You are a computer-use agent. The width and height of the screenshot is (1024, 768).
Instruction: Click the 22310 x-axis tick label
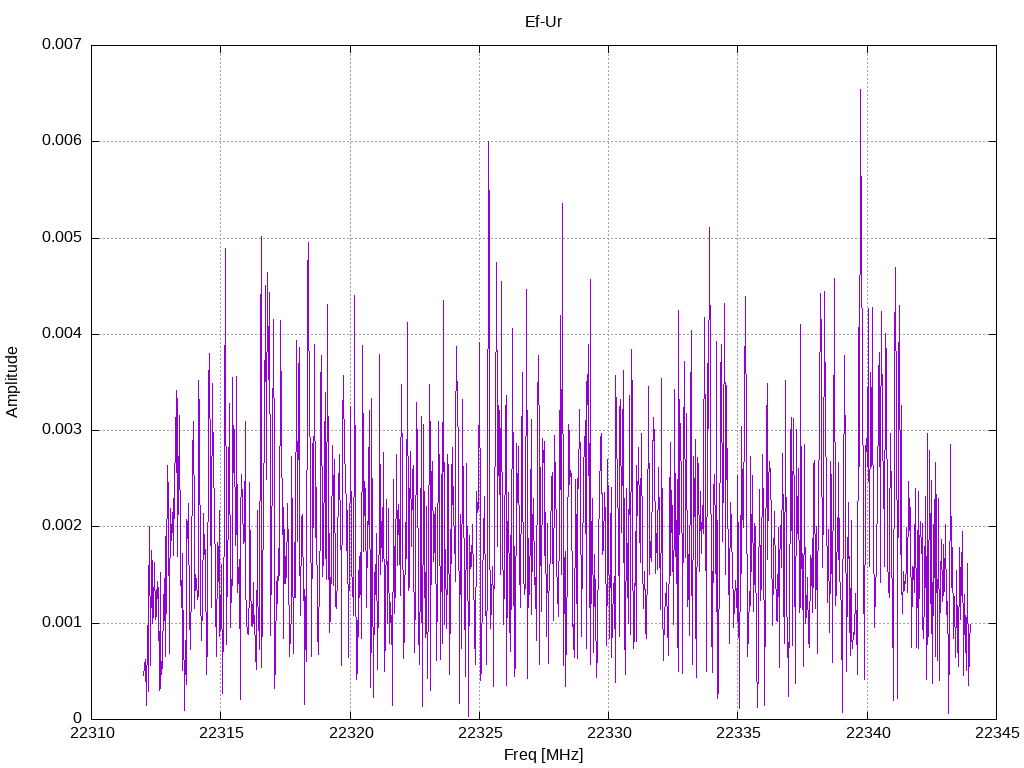coord(92,733)
